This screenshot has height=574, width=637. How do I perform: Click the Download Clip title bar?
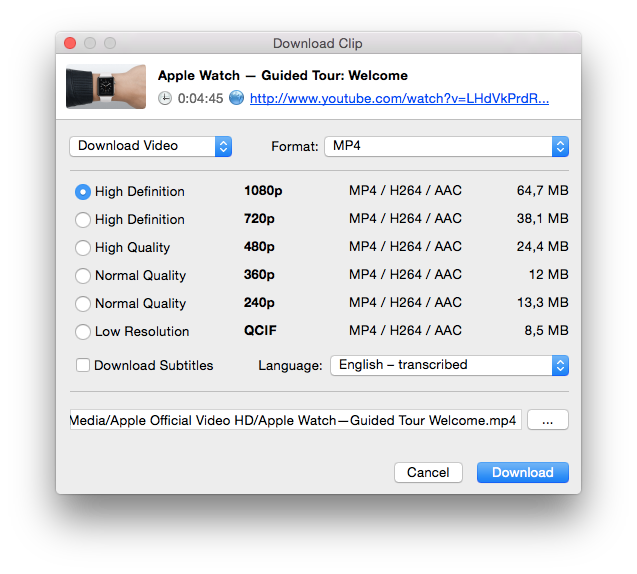coord(318,43)
